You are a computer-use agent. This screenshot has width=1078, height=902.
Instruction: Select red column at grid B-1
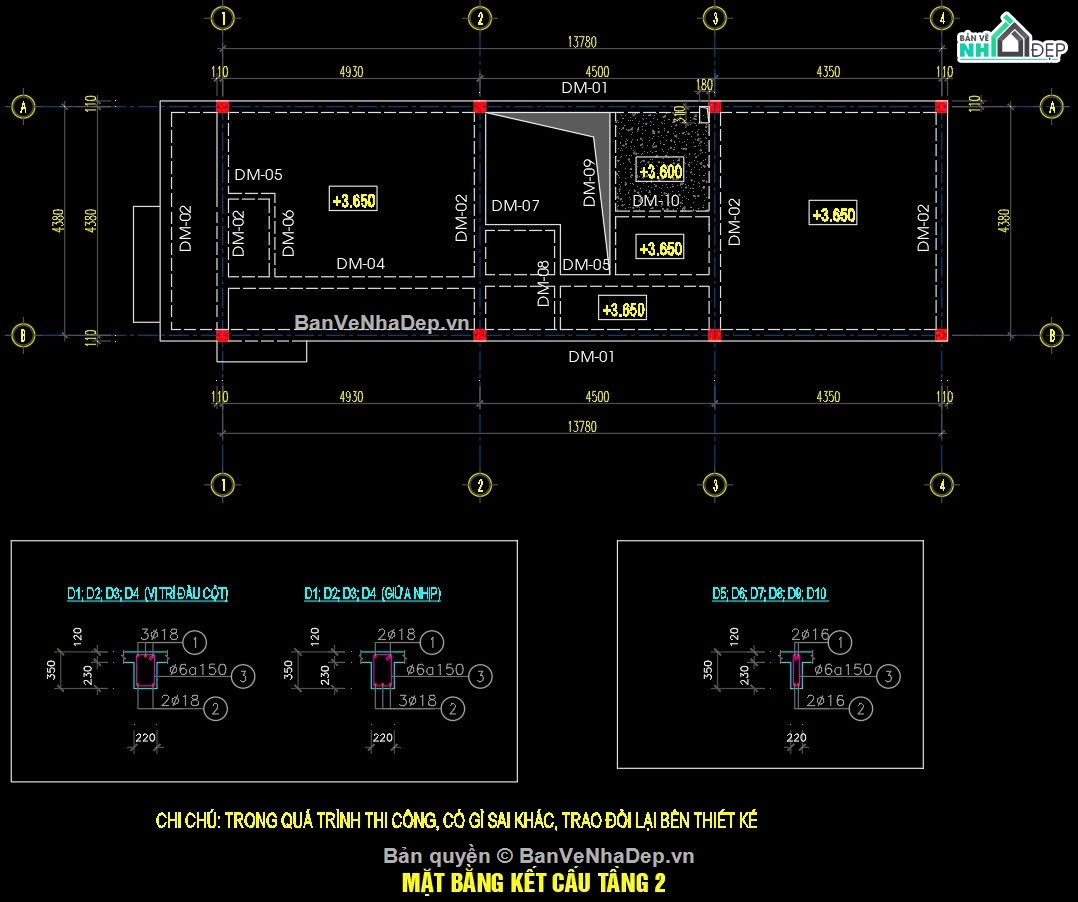(222, 336)
